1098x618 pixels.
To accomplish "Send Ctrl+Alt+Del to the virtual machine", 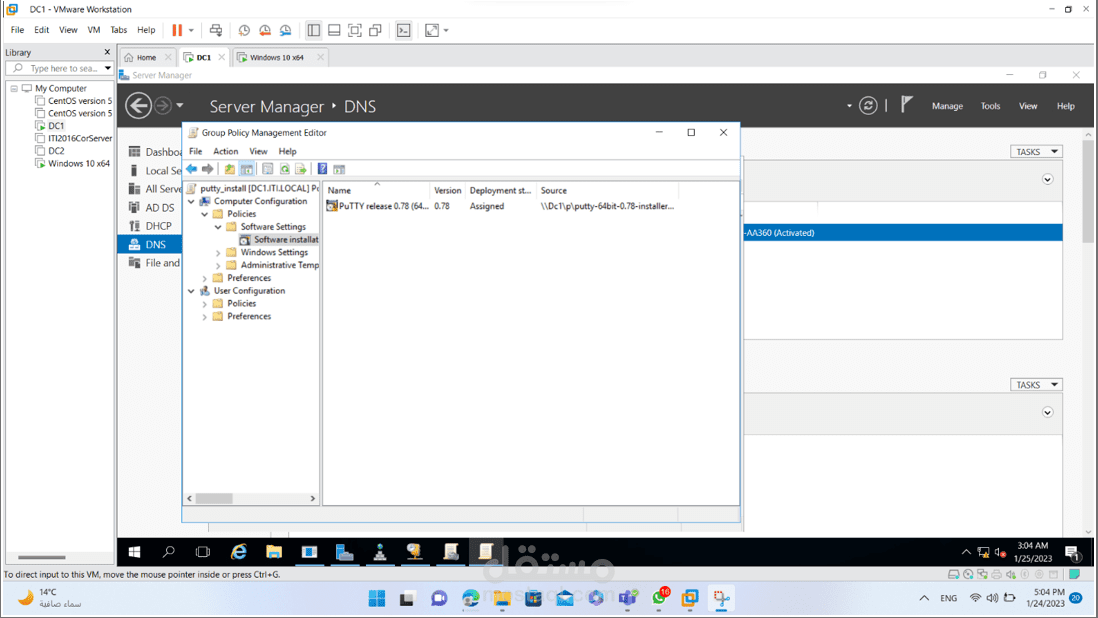I will pyautogui.click(x=216, y=30).
